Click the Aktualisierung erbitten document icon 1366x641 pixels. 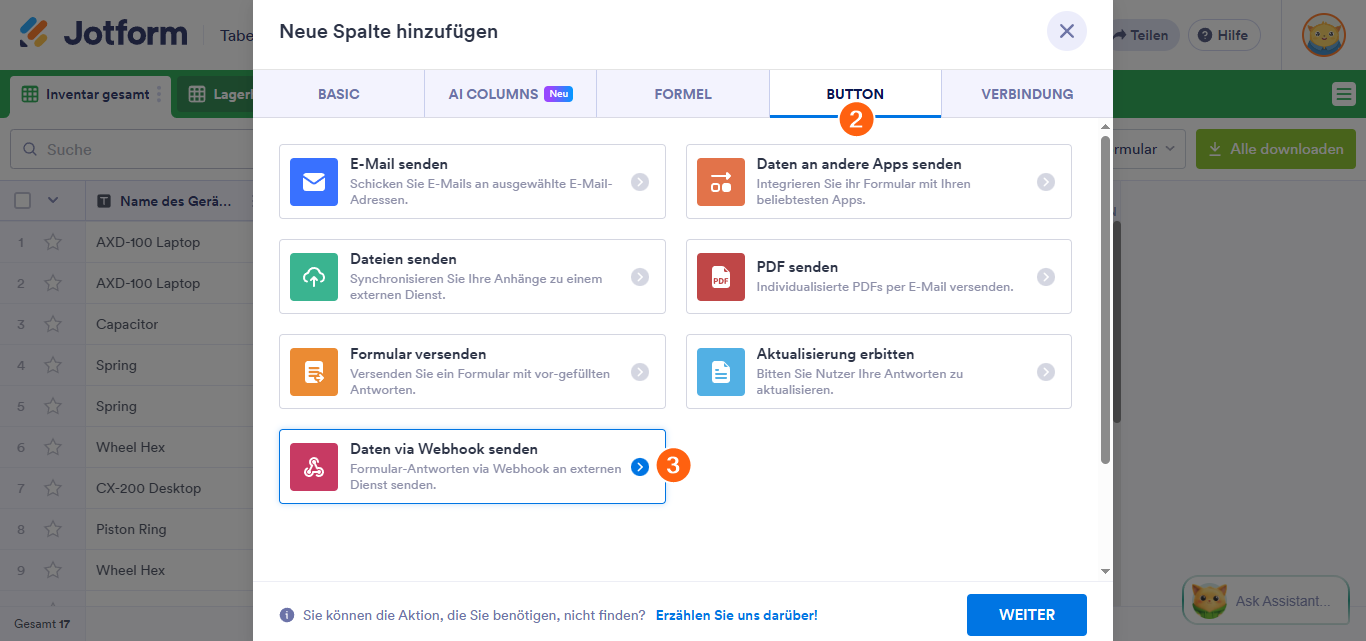(x=722, y=371)
